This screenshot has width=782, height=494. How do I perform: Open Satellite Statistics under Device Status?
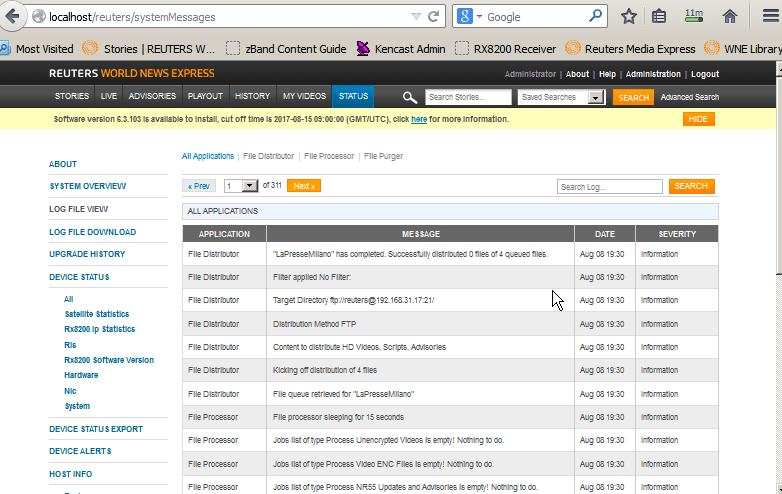96,314
